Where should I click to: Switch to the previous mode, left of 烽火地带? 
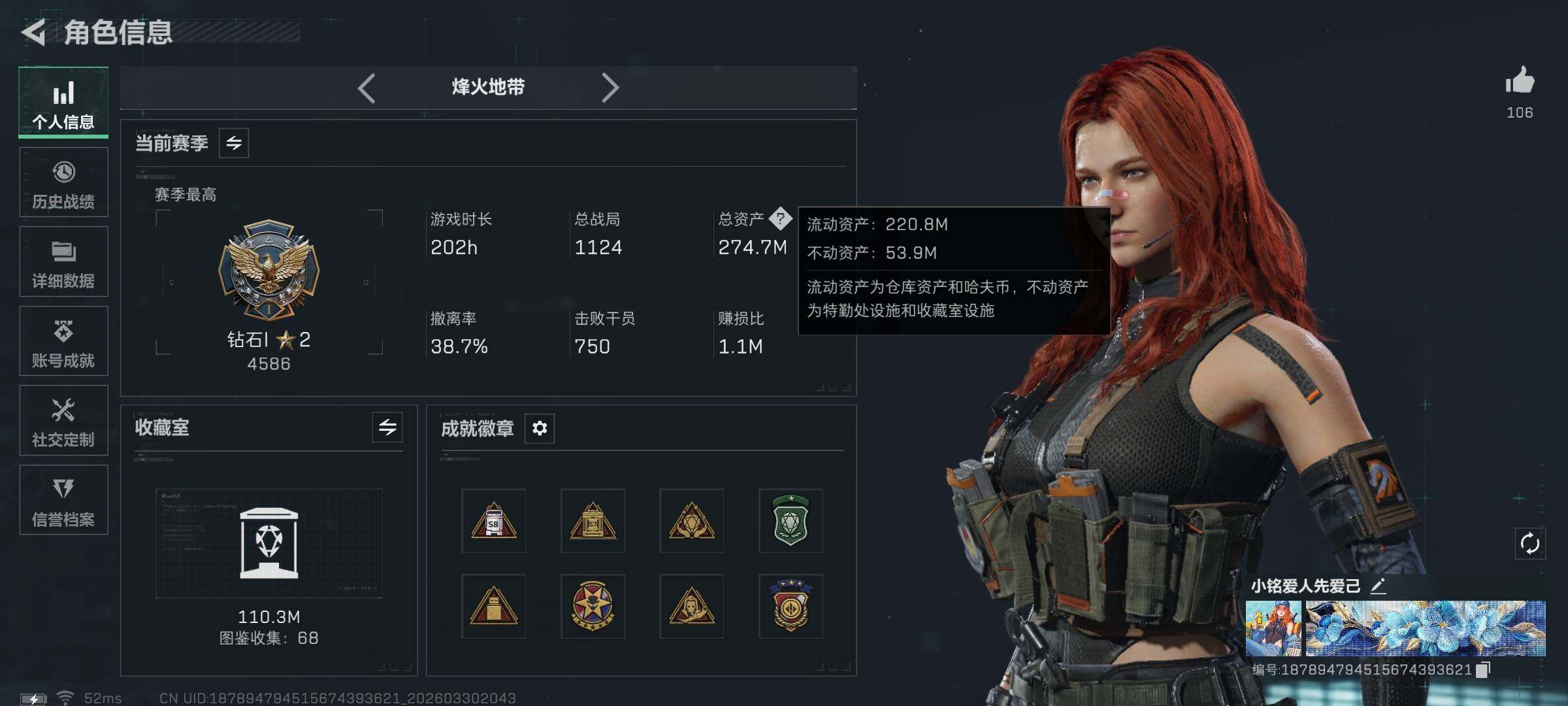click(367, 88)
